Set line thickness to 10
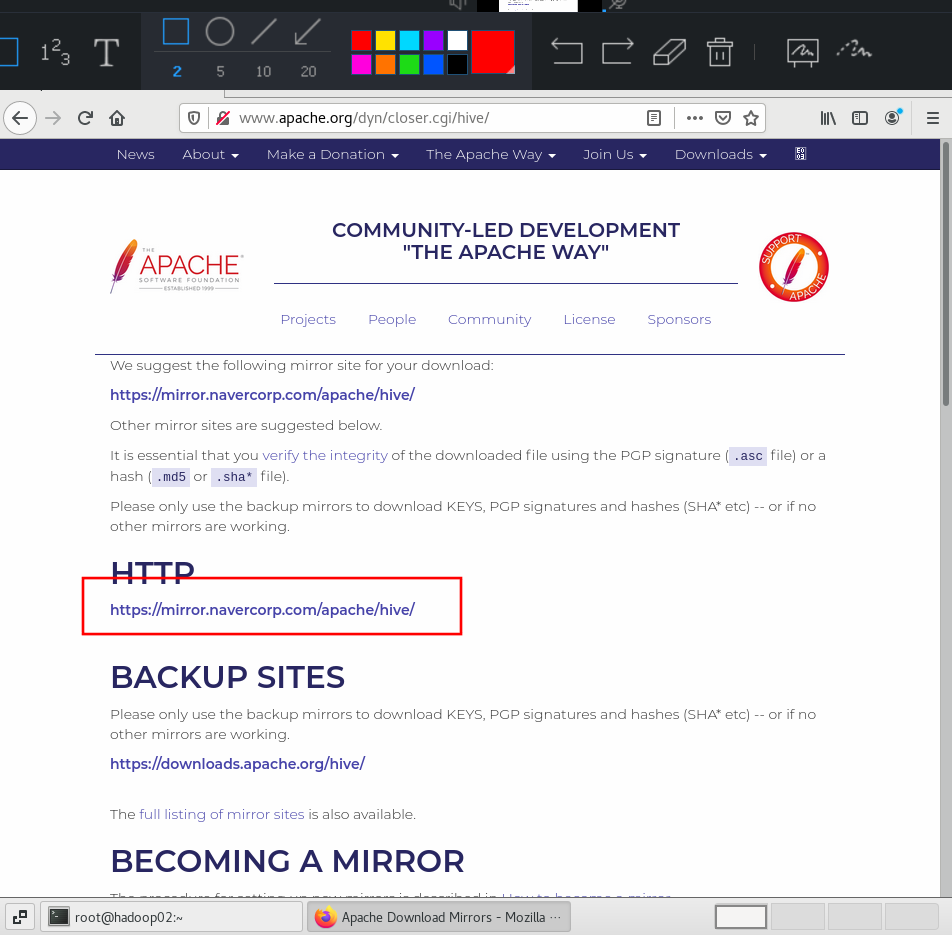Viewport: 952px width, 935px height. [264, 72]
